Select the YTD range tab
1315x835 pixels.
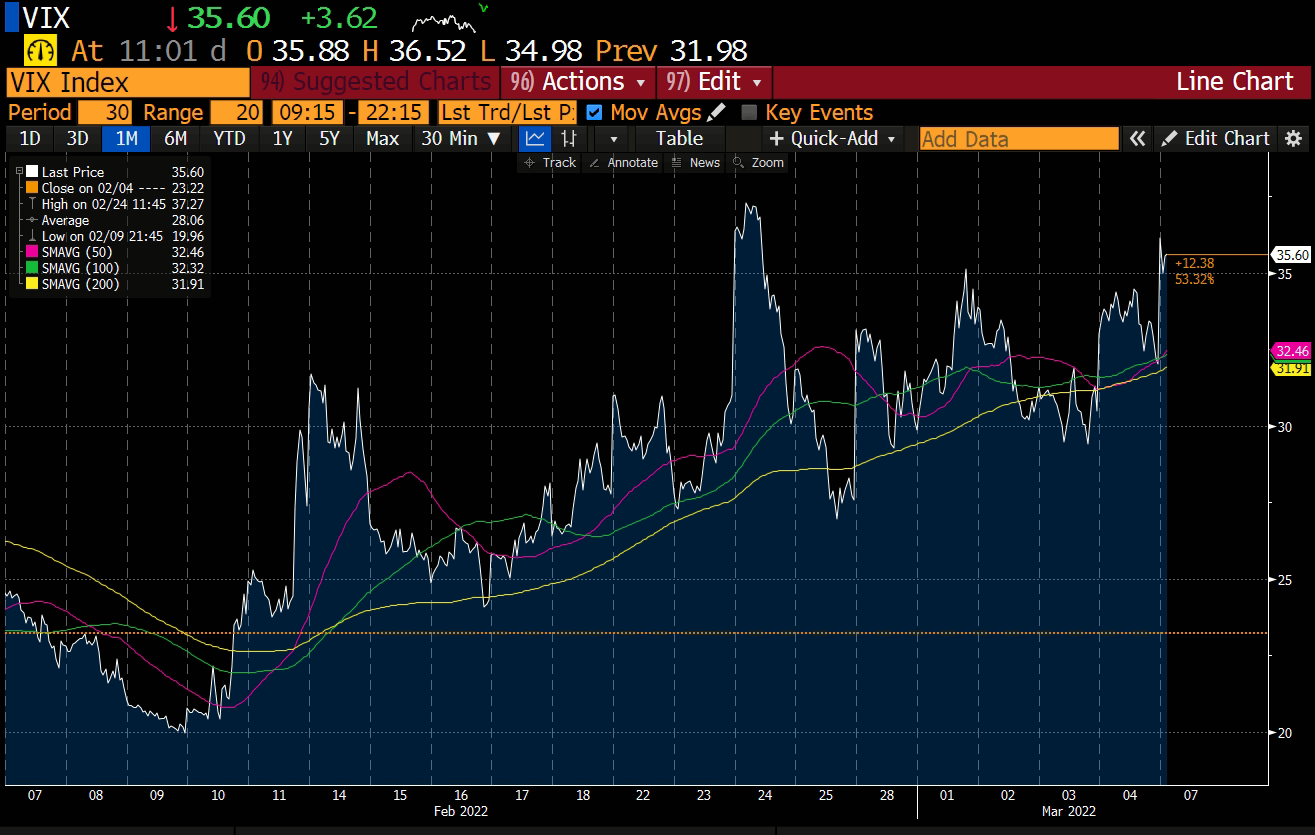(x=229, y=139)
